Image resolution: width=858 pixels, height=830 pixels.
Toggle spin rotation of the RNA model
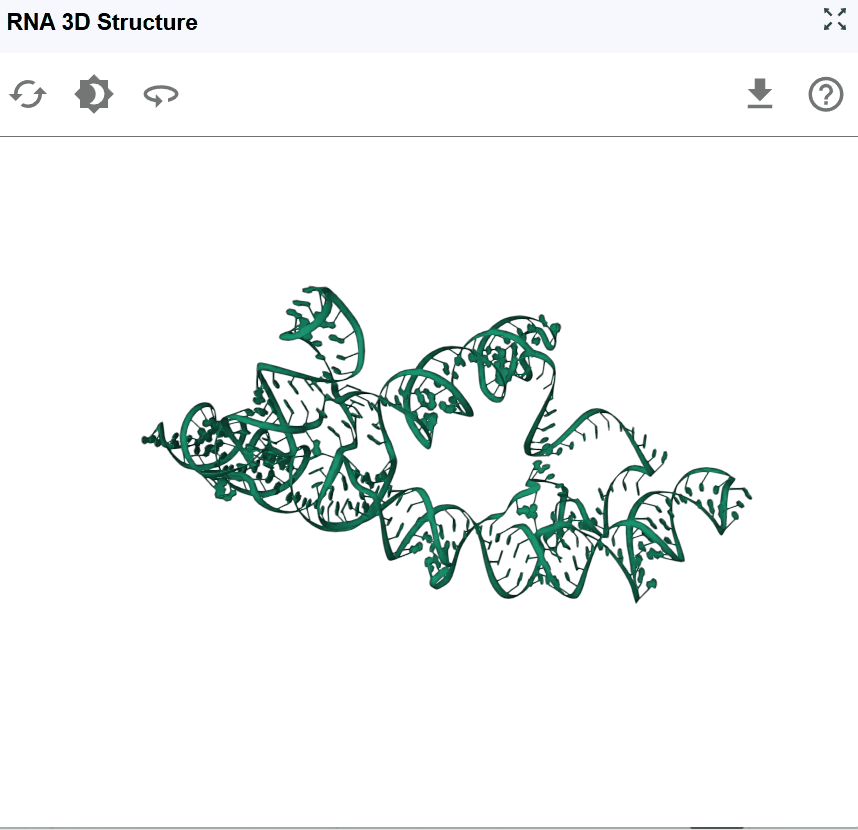[x=161, y=95]
